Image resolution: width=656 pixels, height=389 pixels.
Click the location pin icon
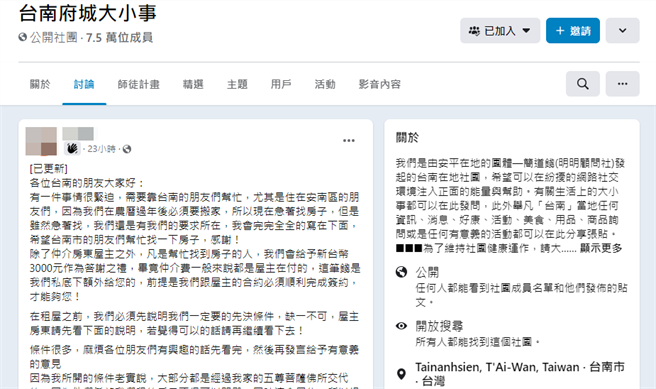pyautogui.click(x=401, y=374)
